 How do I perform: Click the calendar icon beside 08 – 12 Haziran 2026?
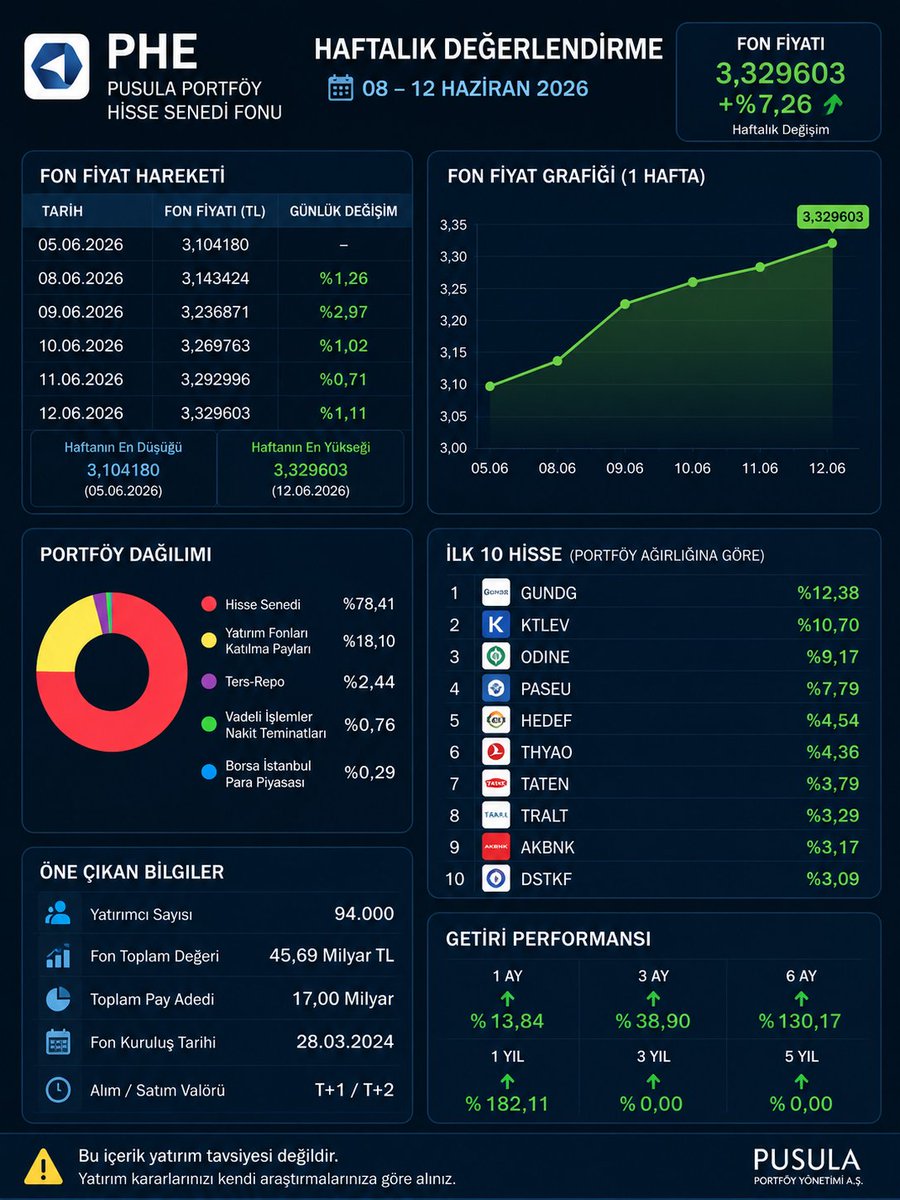(x=341, y=87)
